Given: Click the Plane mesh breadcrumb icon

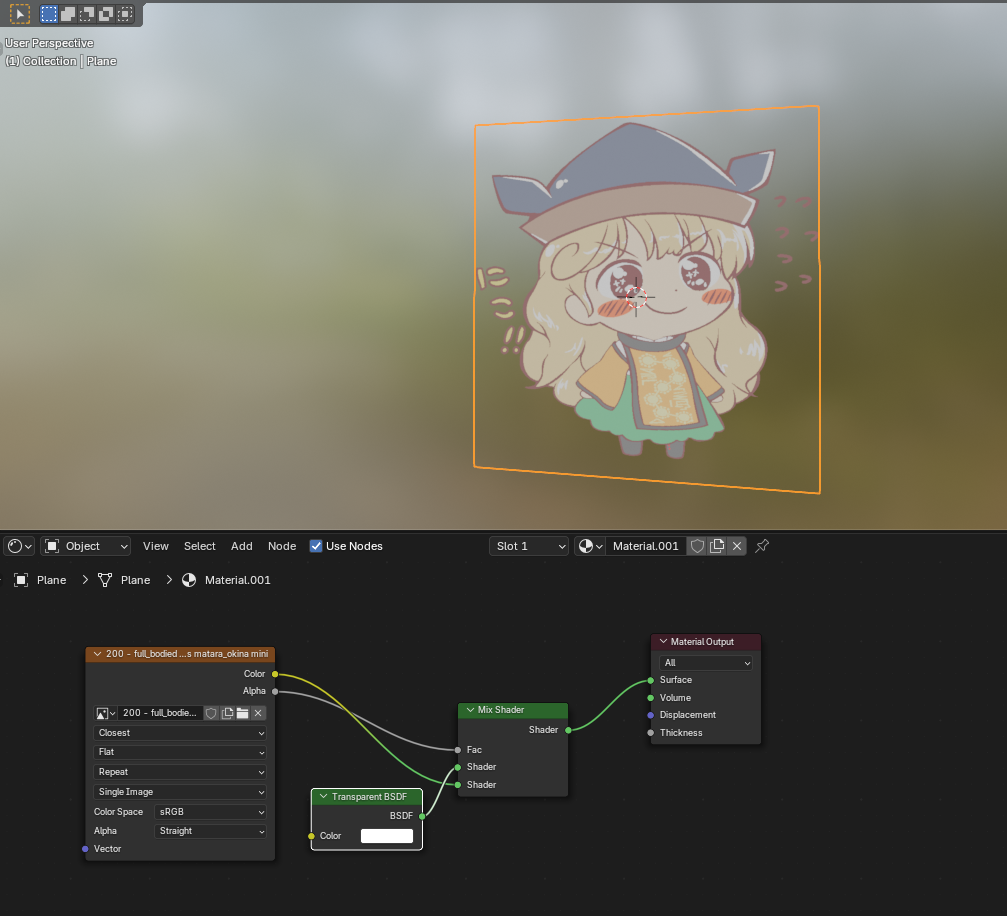Looking at the screenshot, I should tap(105, 580).
